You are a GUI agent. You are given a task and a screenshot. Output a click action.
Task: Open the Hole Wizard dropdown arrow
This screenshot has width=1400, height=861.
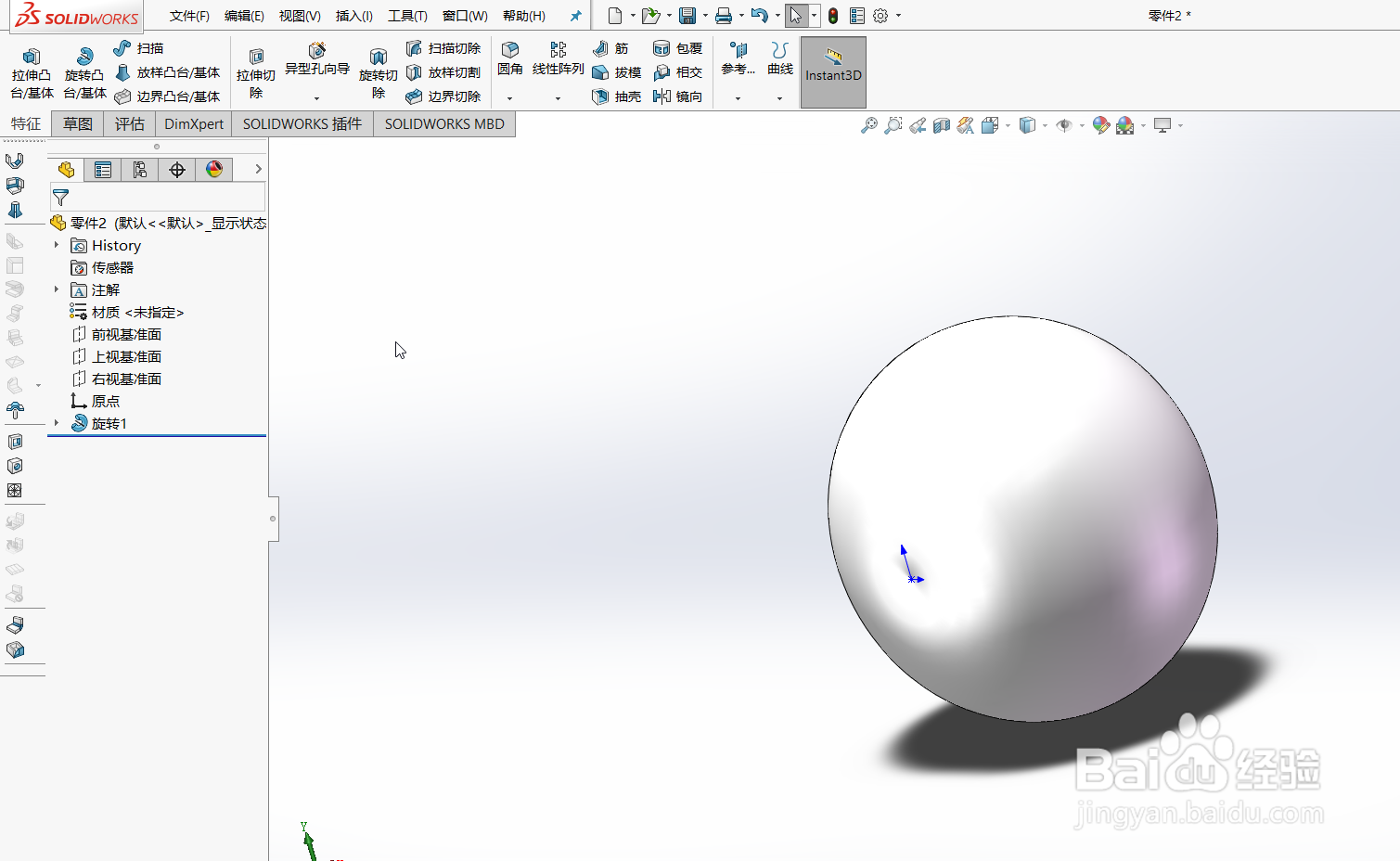click(316, 98)
